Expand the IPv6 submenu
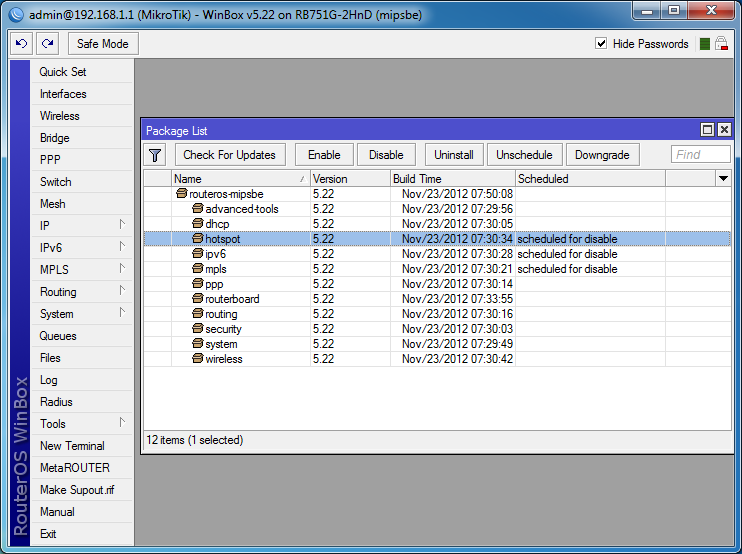This screenshot has width=742, height=554. (x=122, y=246)
